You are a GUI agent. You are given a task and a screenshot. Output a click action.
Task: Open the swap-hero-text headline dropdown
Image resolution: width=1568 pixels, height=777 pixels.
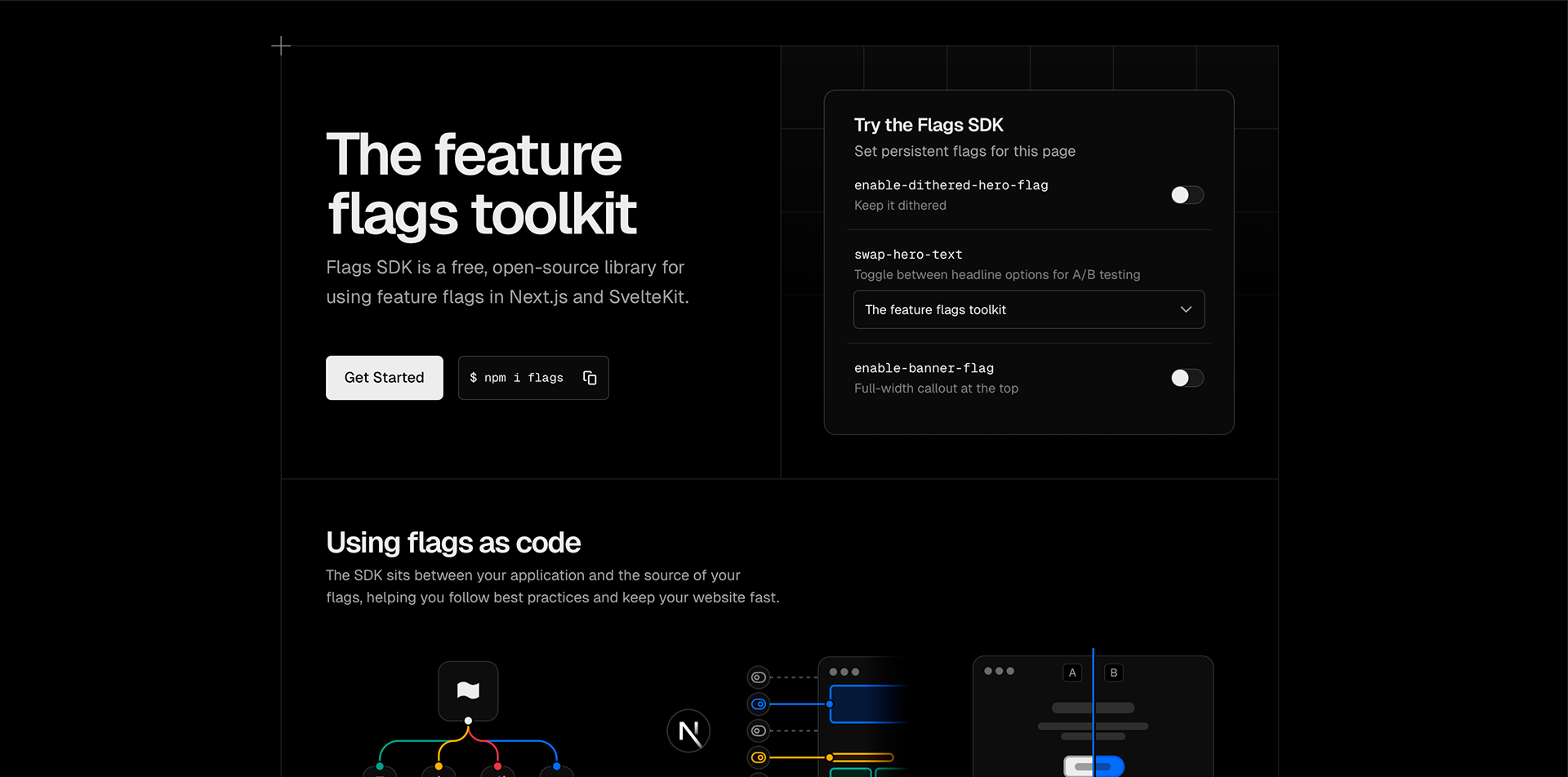(x=1028, y=309)
